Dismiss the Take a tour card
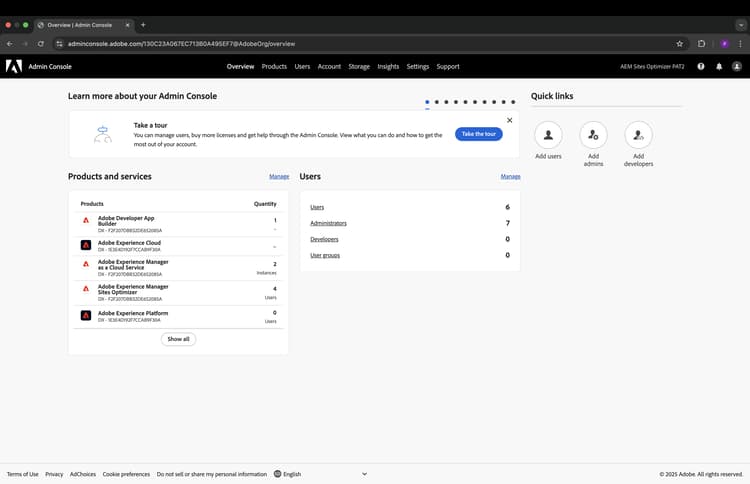The image size is (750, 484). point(509,120)
